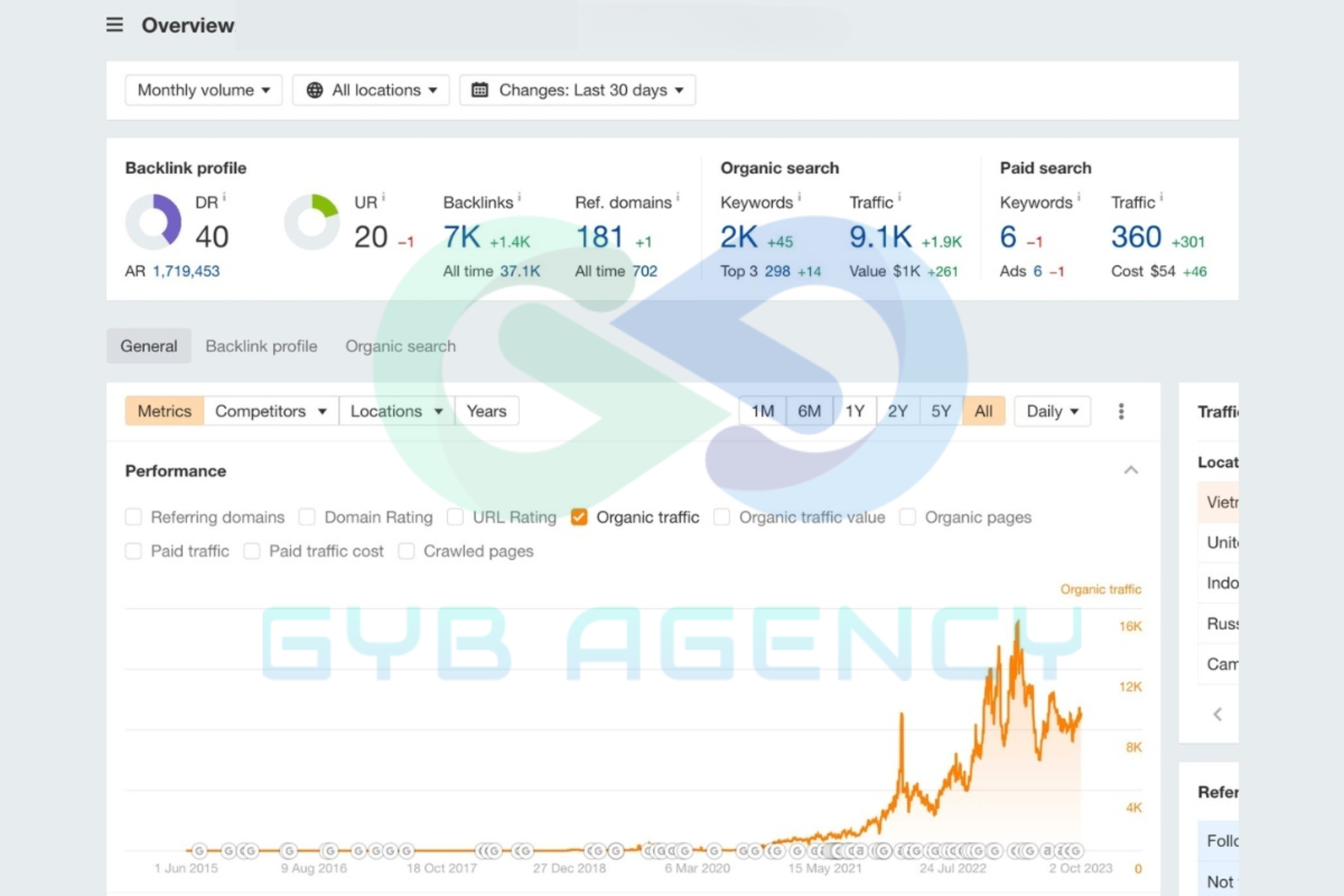Screen dimensions: 1344x896
Task: Open the 181 Ref. domains value
Action: pos(599,237)
